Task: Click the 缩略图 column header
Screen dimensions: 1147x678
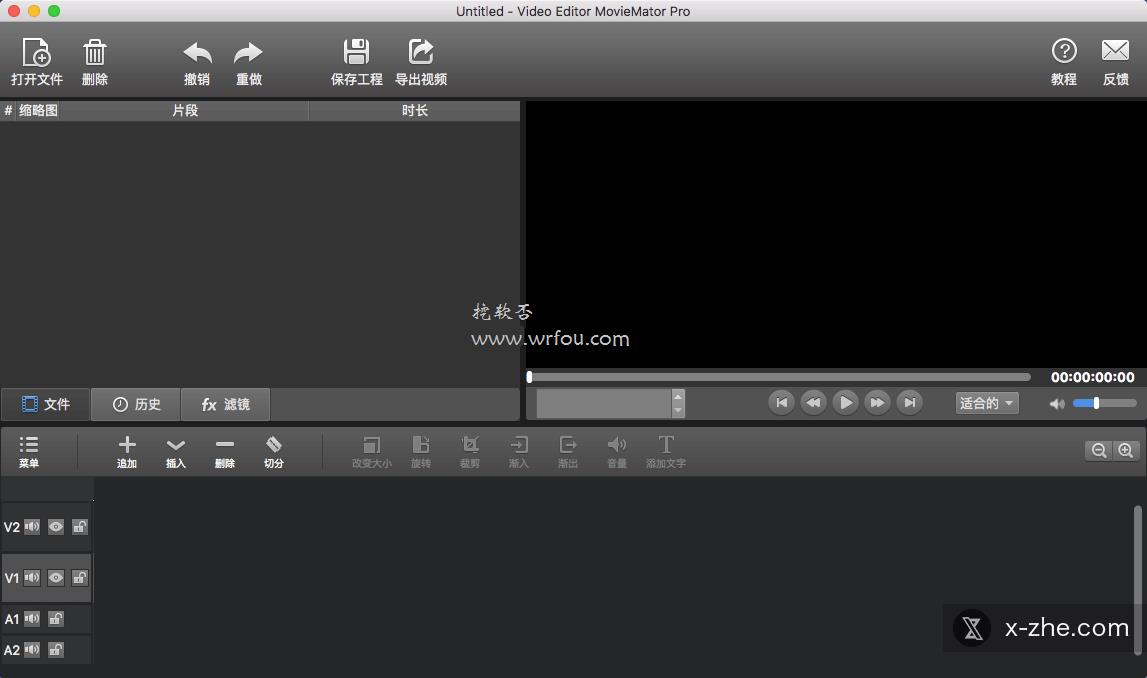Action: pyautogui.click(x=38, y=110)
